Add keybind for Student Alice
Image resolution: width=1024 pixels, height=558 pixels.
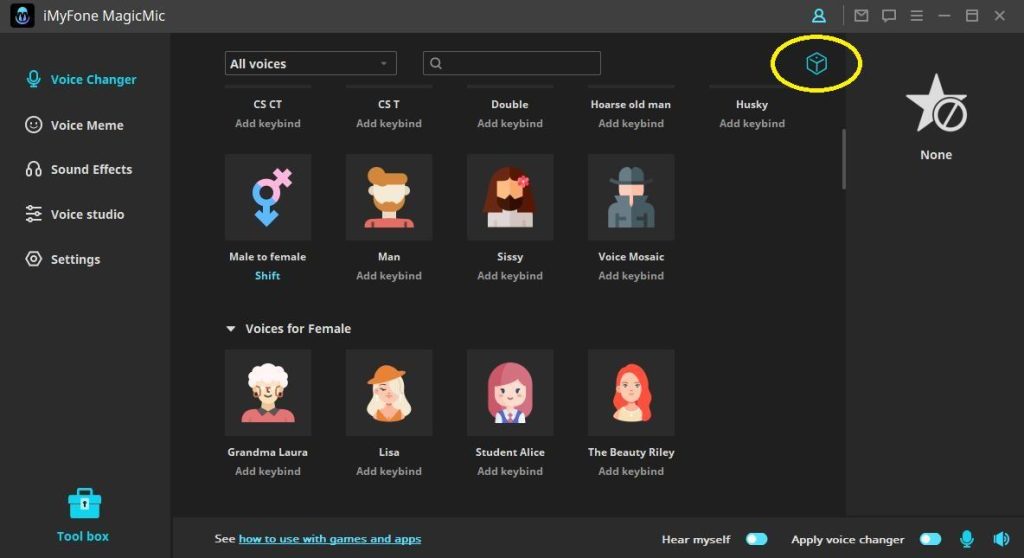coord(510,471)
